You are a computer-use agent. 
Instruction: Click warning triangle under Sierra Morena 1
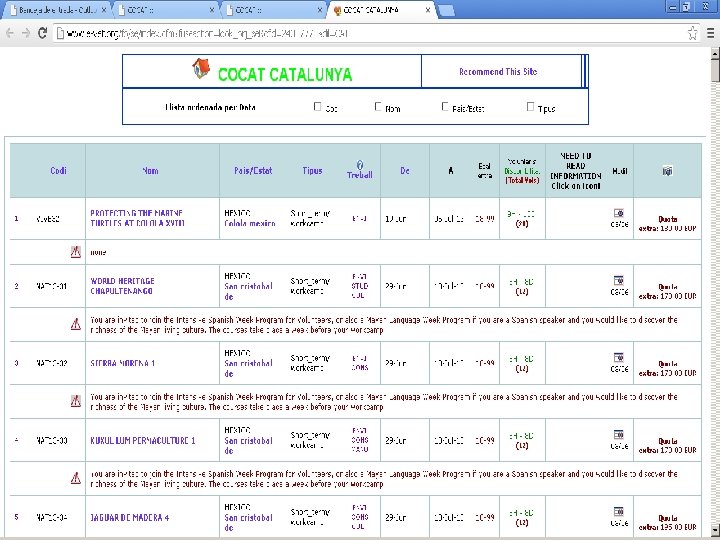pos(76,401)
